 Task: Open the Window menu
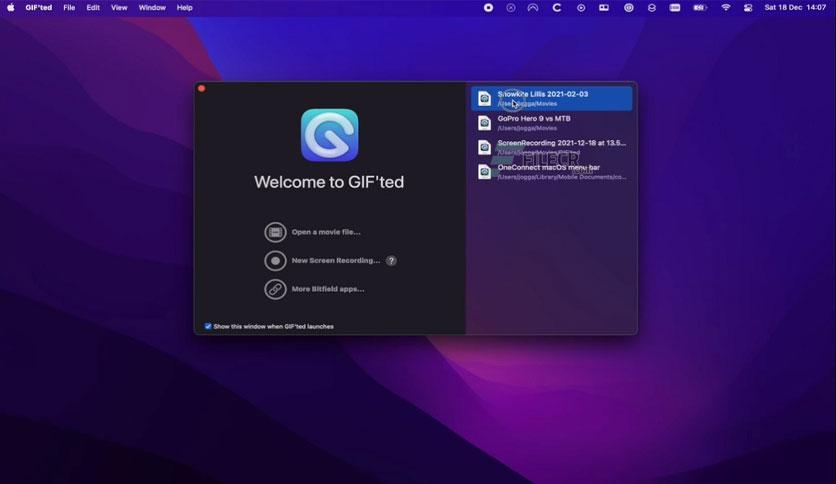pos(152,7)
